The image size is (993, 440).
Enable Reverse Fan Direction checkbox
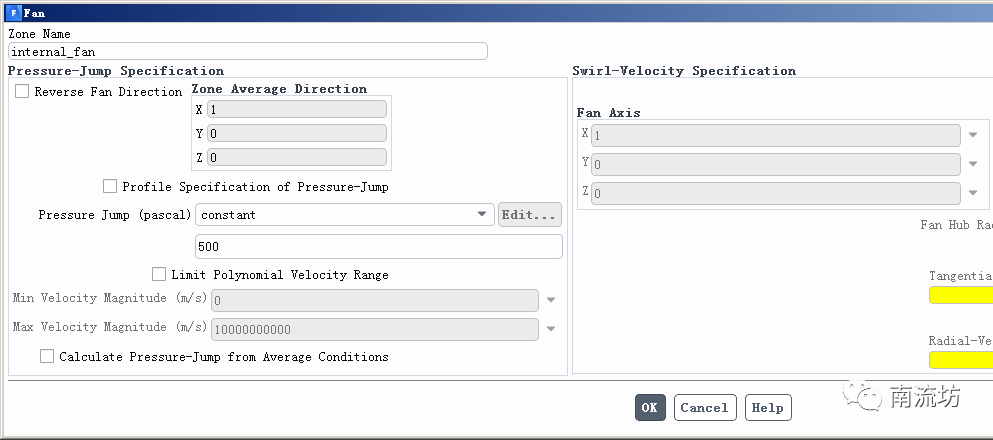coord(23,92)
